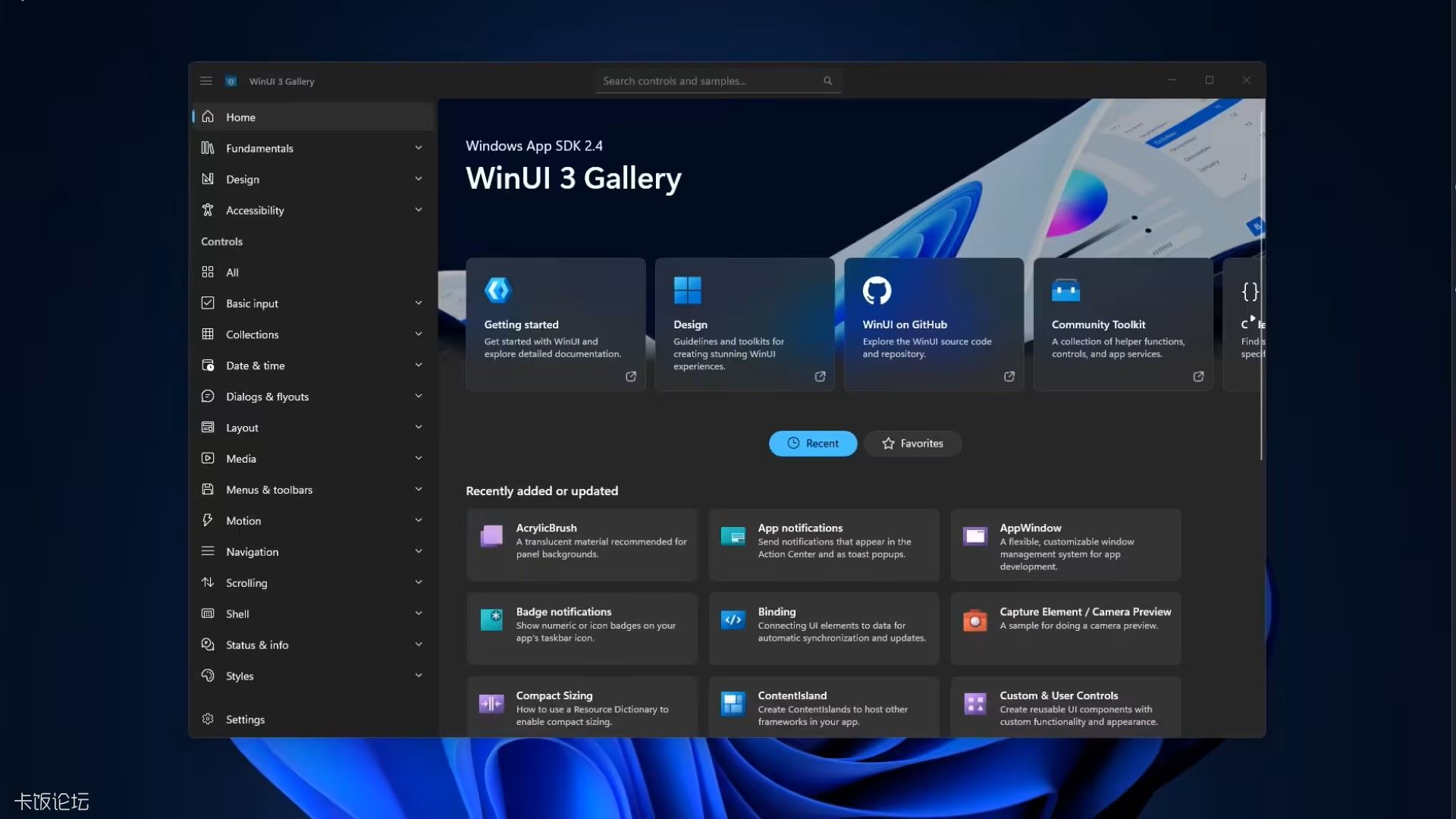Click the GitHub logo icon
This screenshot has height=819, width=1456.
pos(877,290)
